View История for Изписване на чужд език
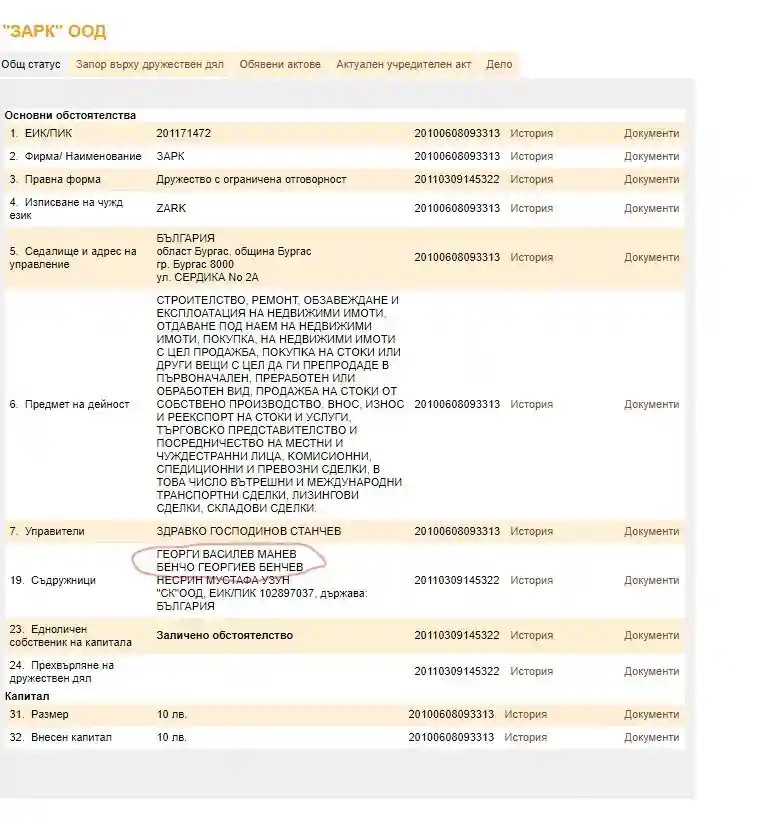This screenshot has width=762, height=824. click(531, 208)
